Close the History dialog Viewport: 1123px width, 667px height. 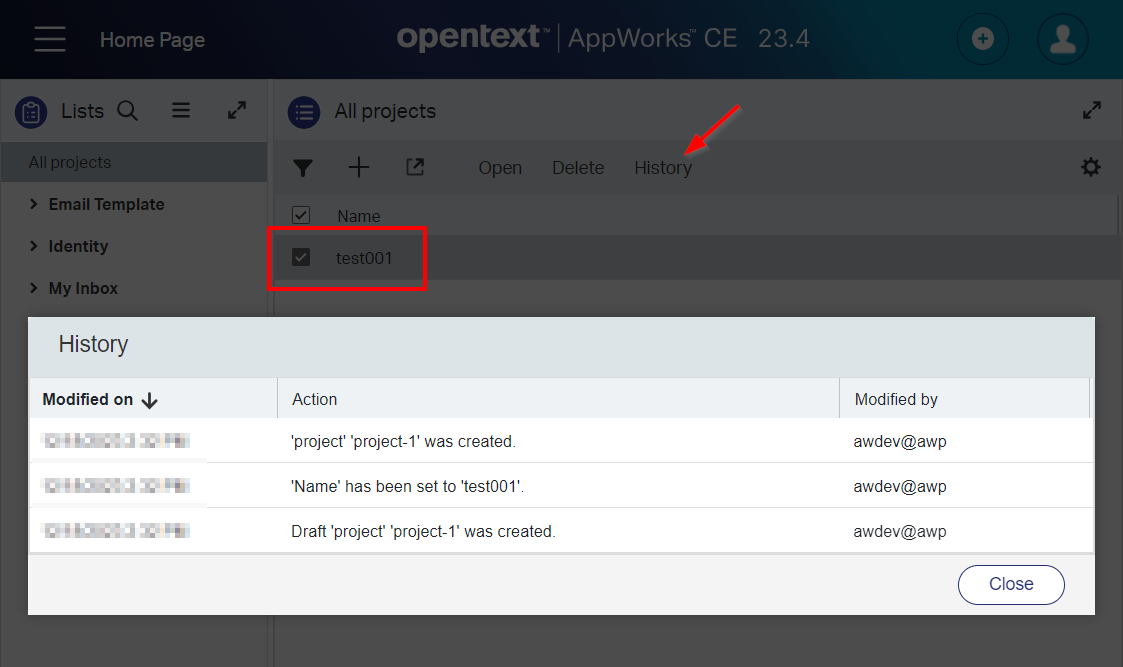(x=1010, y=584)
